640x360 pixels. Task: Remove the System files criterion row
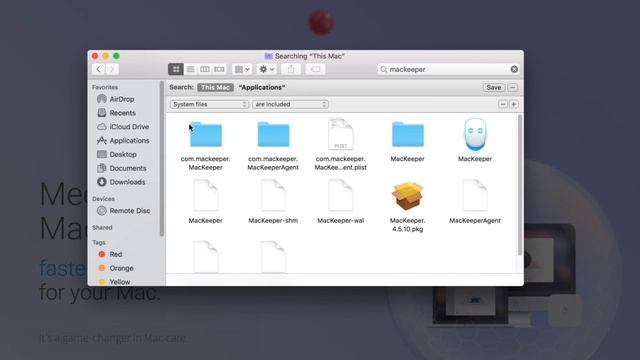point(503,104)
